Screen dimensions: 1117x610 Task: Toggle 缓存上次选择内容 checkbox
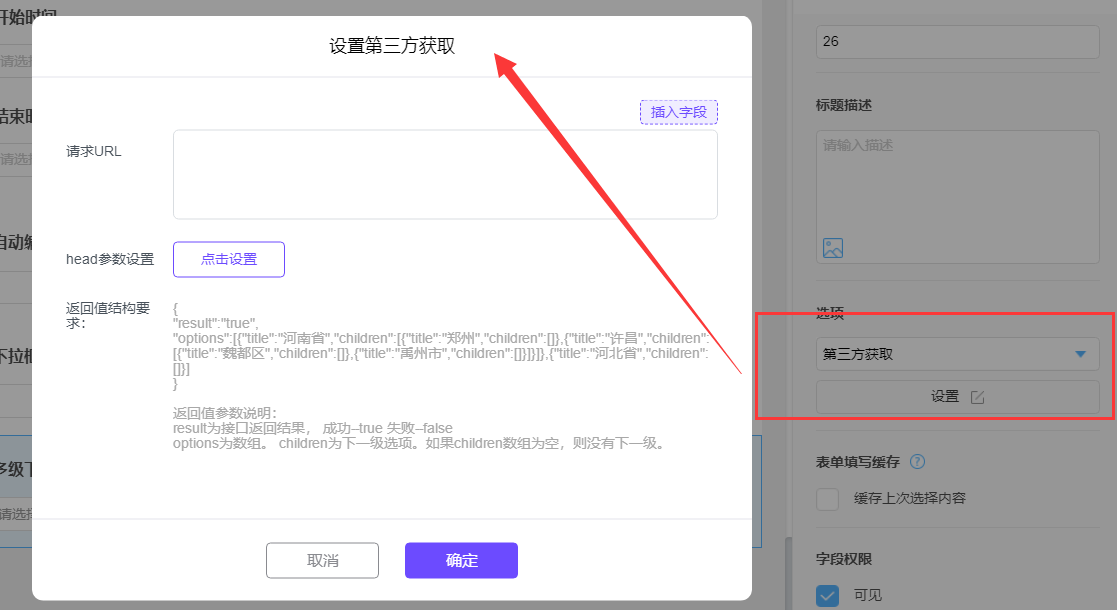828,499
